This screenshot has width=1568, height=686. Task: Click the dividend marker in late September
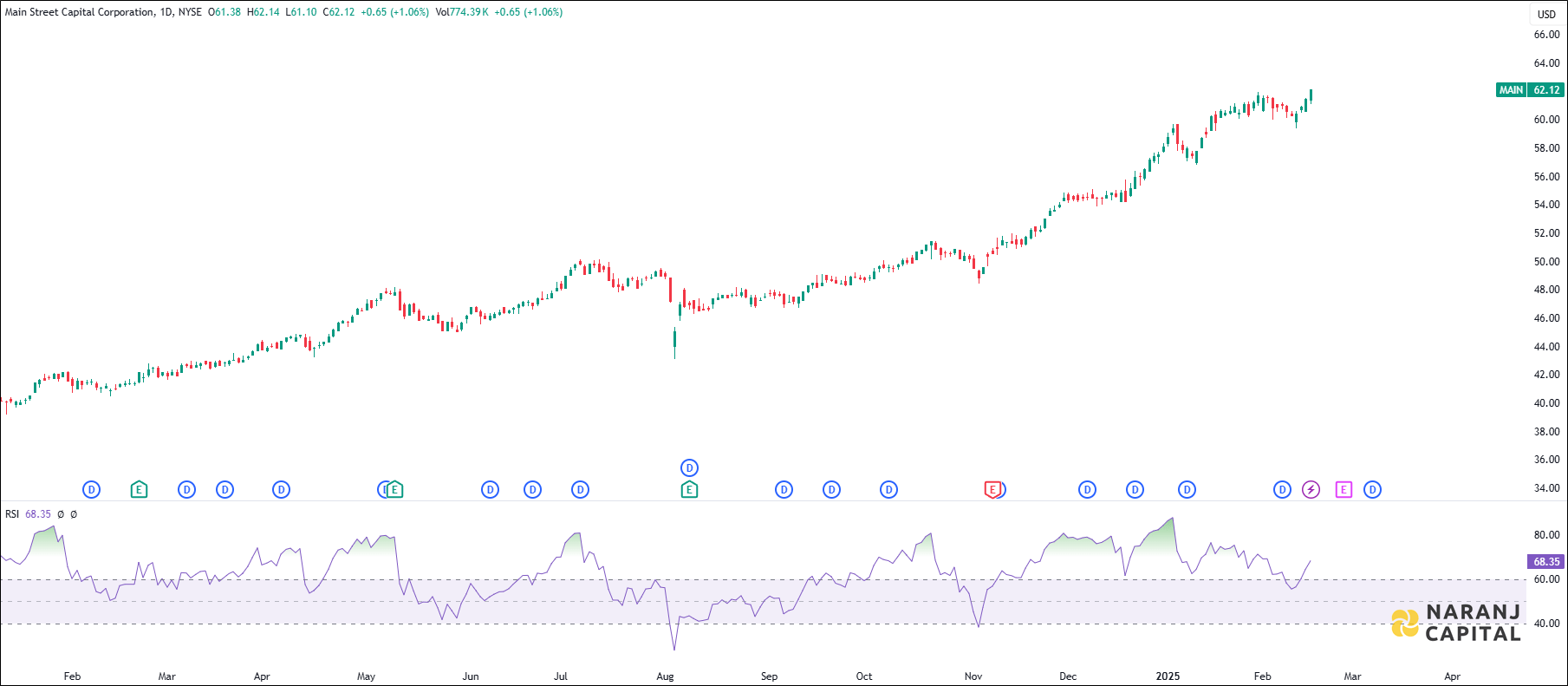pyautogui.click(x=831, y=490)
